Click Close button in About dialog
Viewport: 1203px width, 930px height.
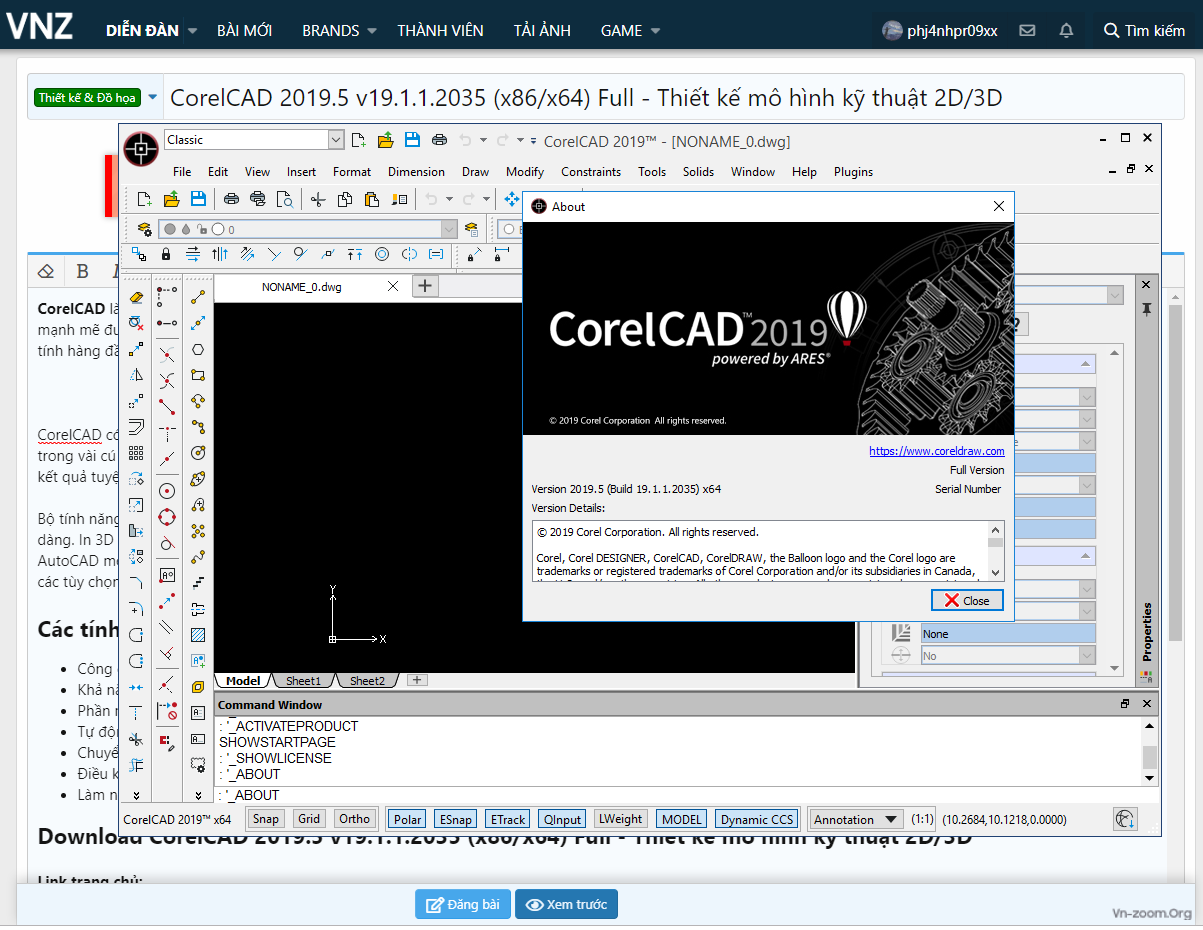point(967,600)
